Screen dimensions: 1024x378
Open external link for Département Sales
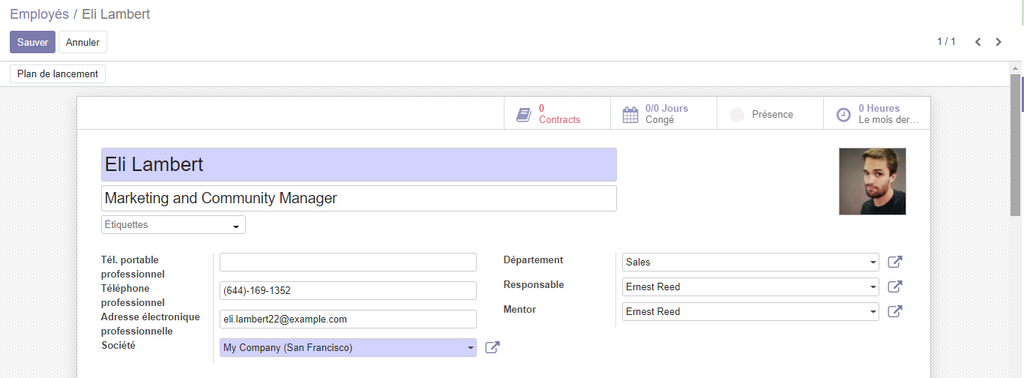coord(895,262)
